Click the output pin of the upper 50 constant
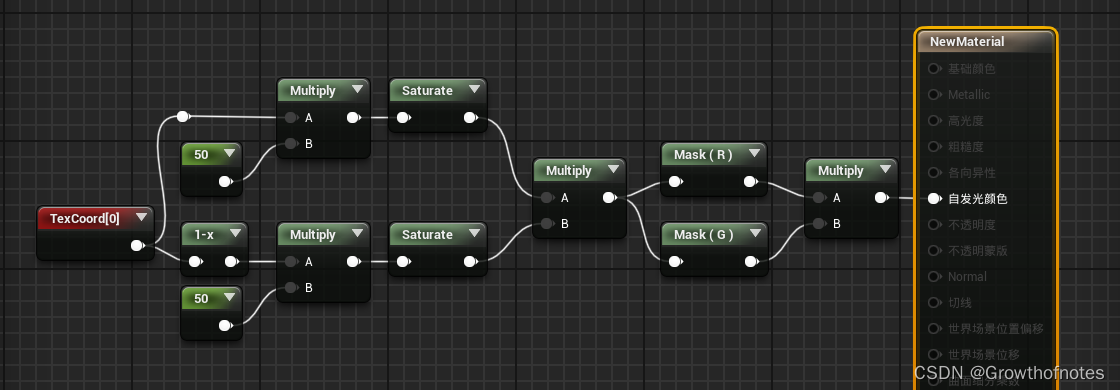 (226, 181)
